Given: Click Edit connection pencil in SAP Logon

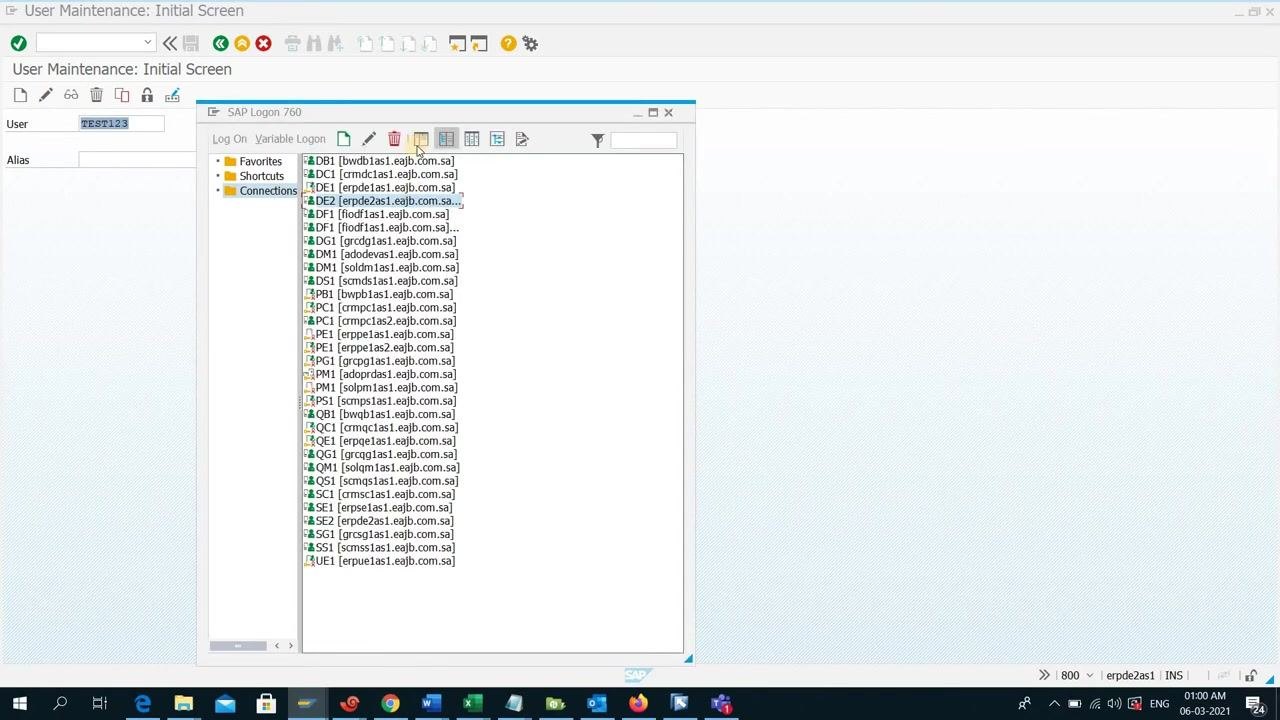Looking at the screenshot, I should (369, 139).
